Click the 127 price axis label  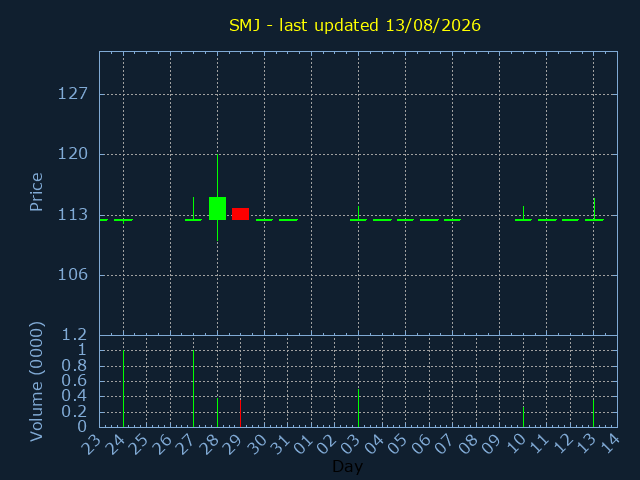(x=73, y=94)
